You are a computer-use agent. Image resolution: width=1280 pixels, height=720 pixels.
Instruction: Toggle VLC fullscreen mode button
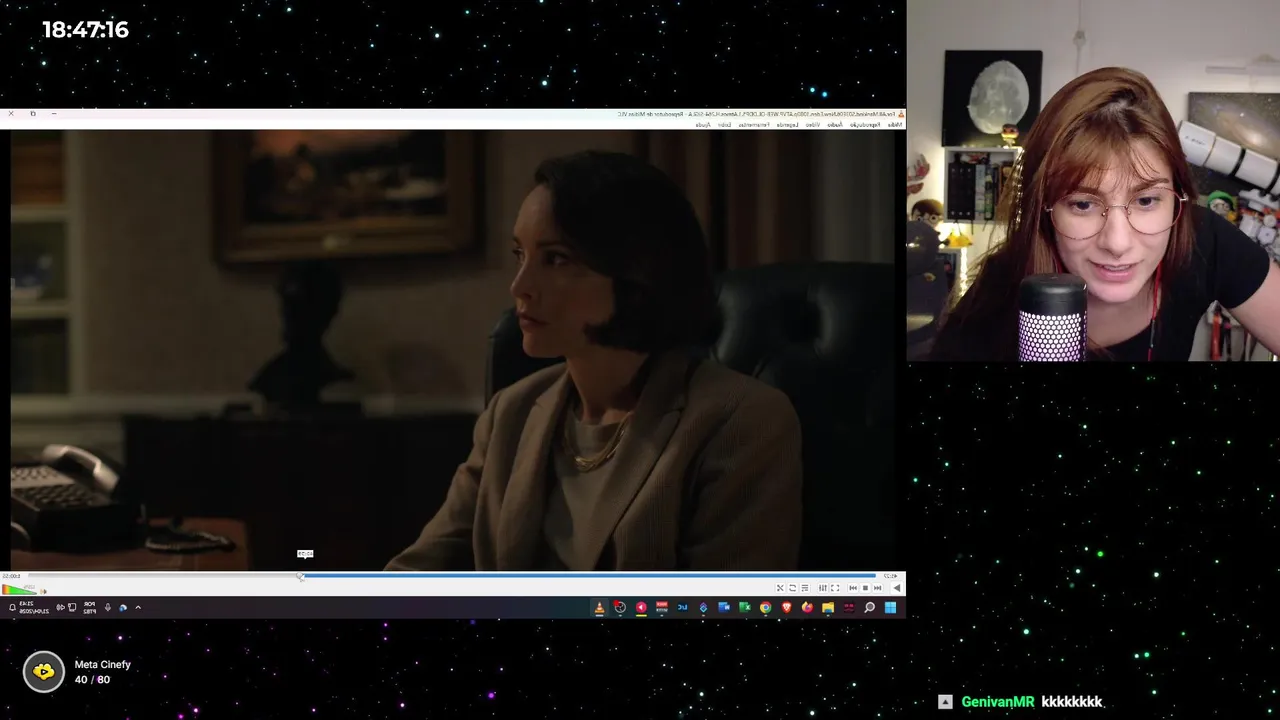pos(835,588)
